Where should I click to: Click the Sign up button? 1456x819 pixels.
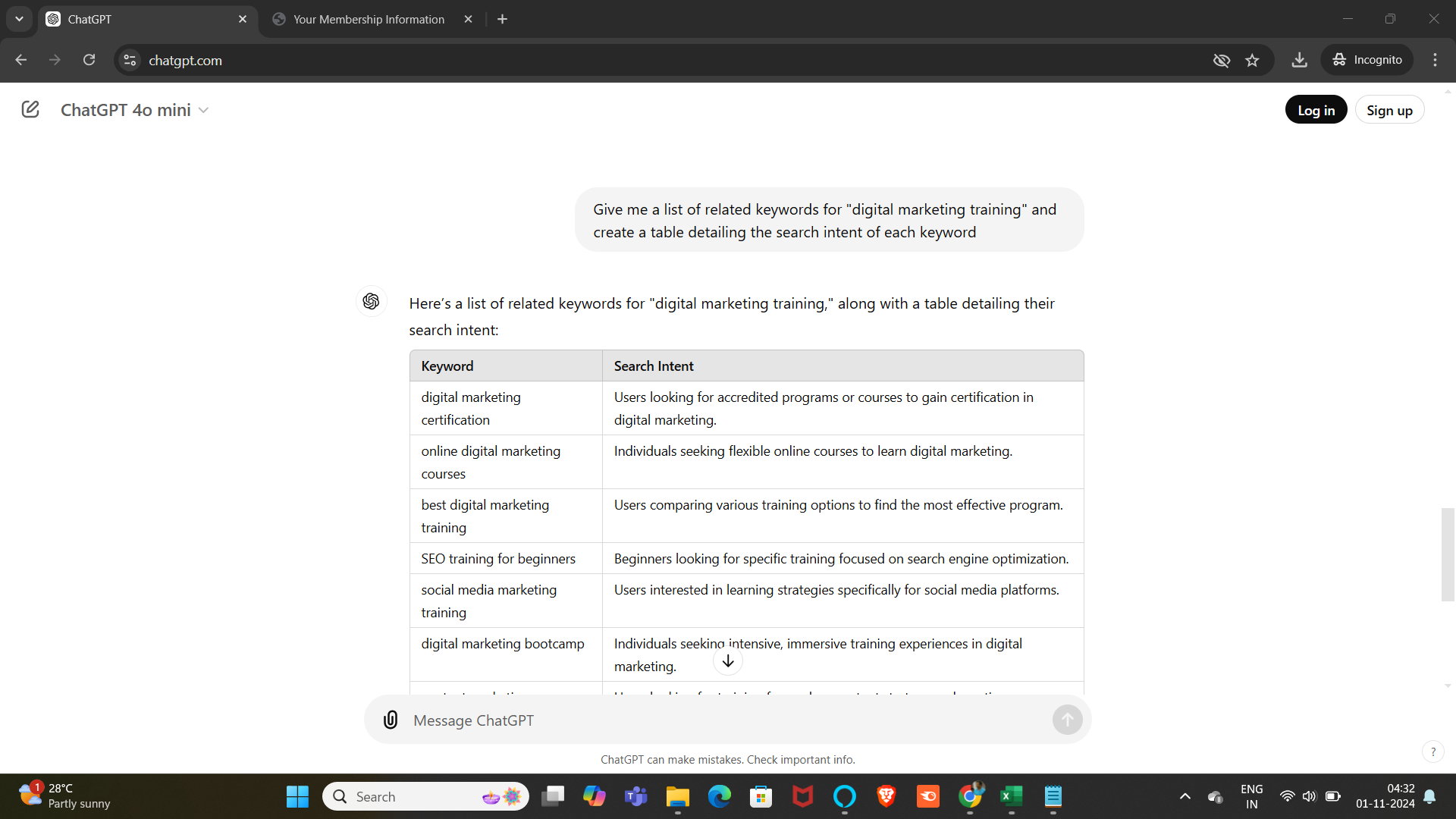pos(1389,109)
